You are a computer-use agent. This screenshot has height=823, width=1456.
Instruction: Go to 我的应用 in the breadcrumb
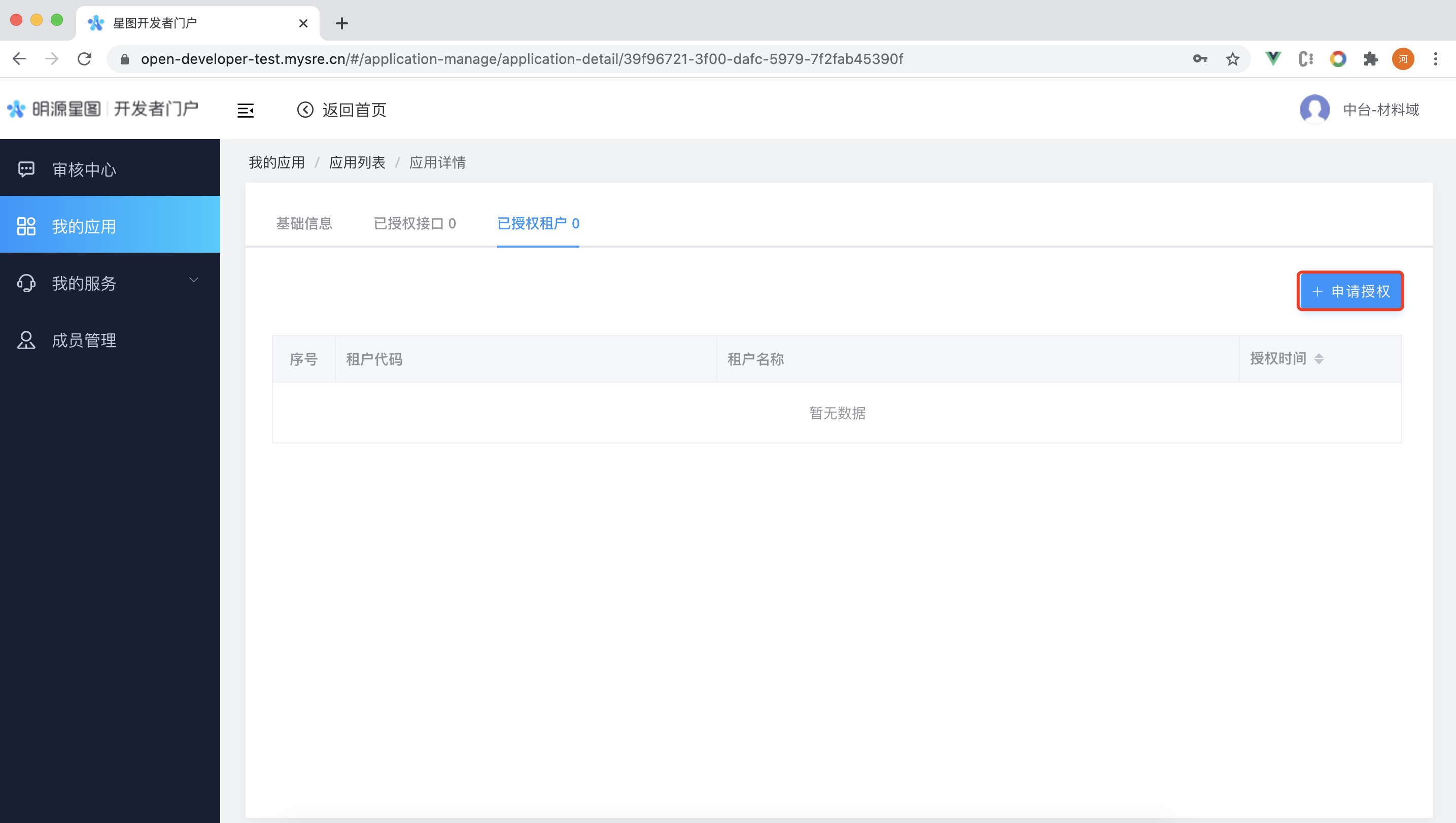pos(276,163)
